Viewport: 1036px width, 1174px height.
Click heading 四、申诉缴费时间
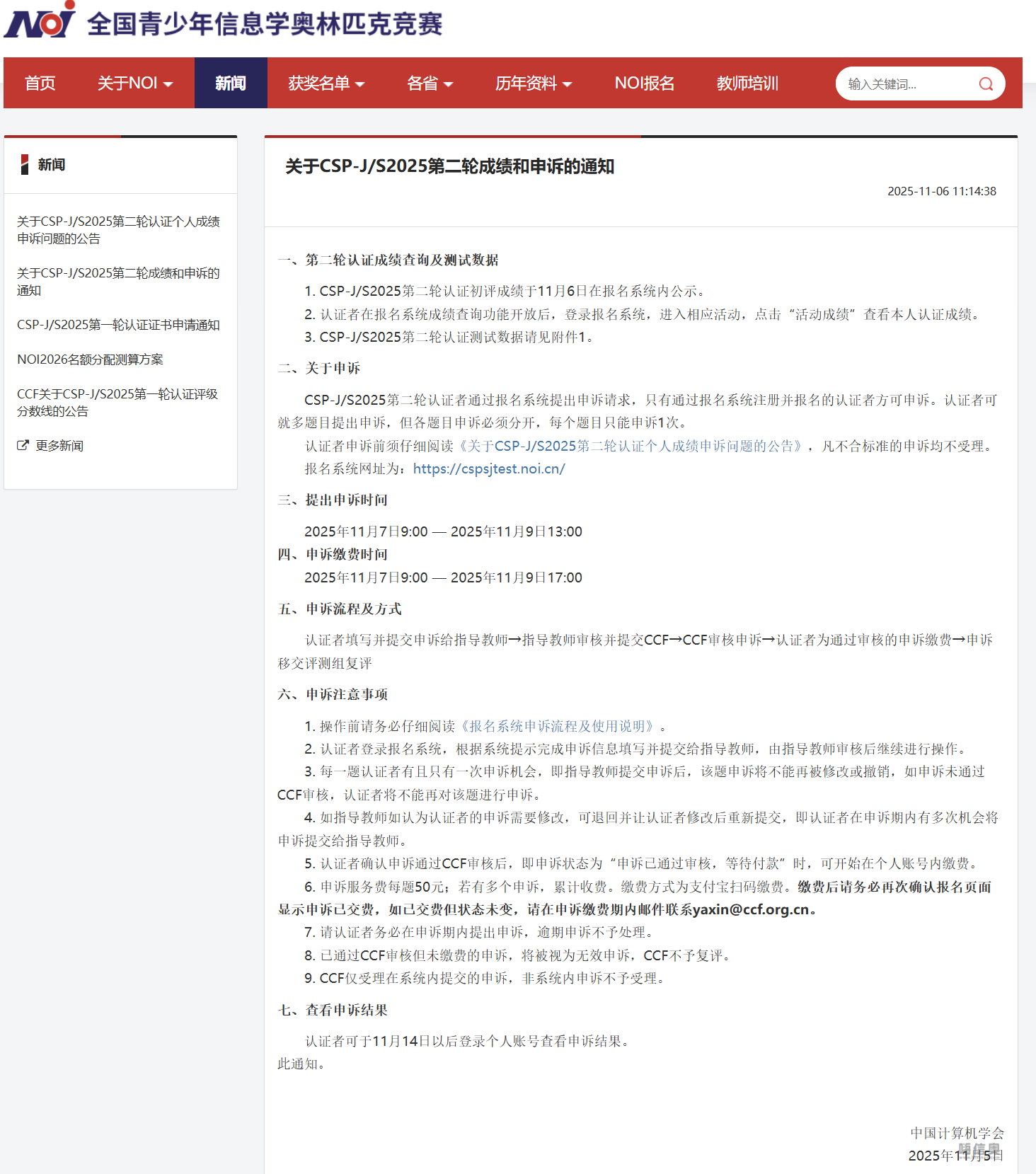click(x=333, y=554)
